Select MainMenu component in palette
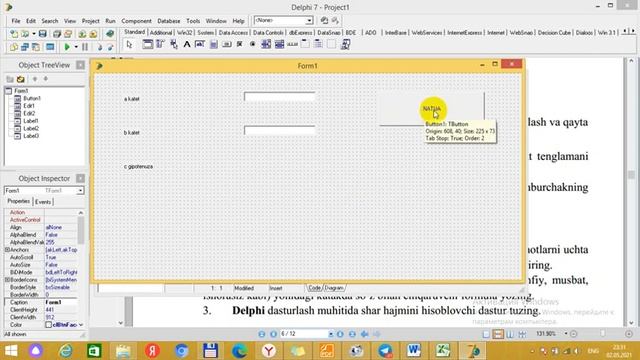 pos(160,44)
